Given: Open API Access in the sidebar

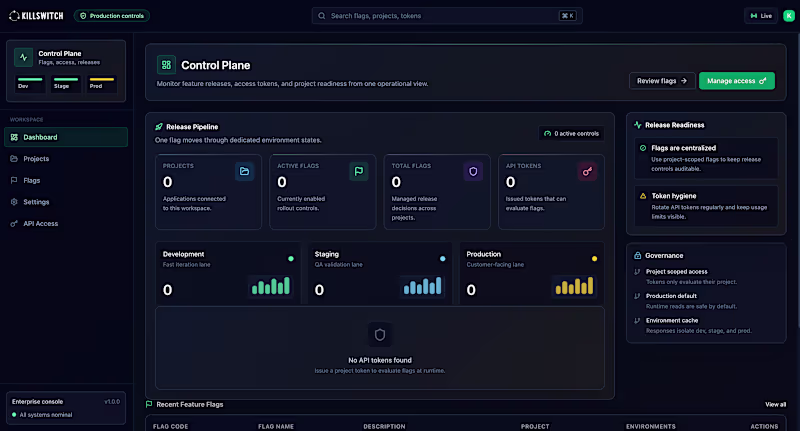Looking at the screenshot, I should click(x=66, y=223).
